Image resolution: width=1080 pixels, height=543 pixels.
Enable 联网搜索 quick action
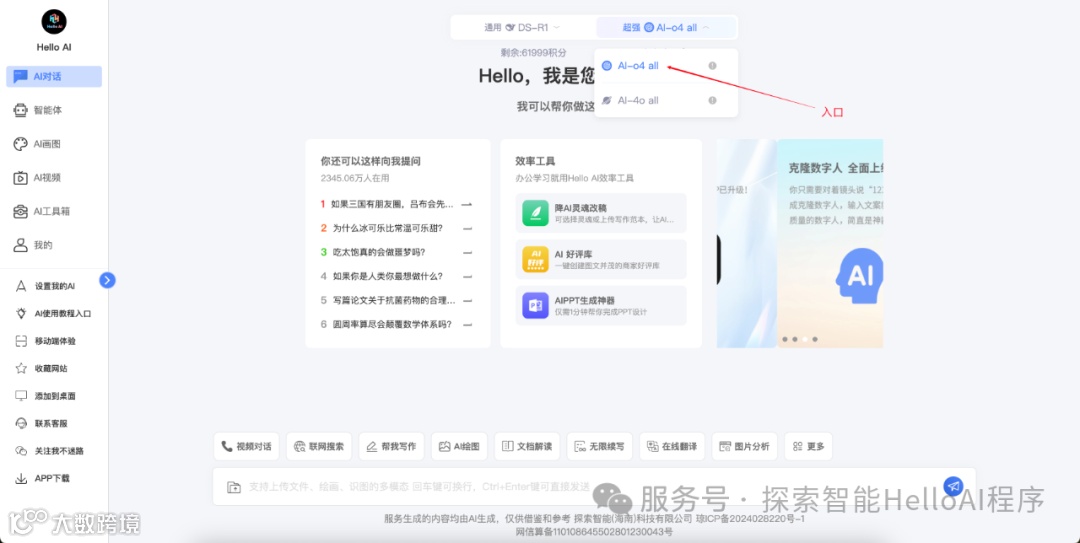319,447
